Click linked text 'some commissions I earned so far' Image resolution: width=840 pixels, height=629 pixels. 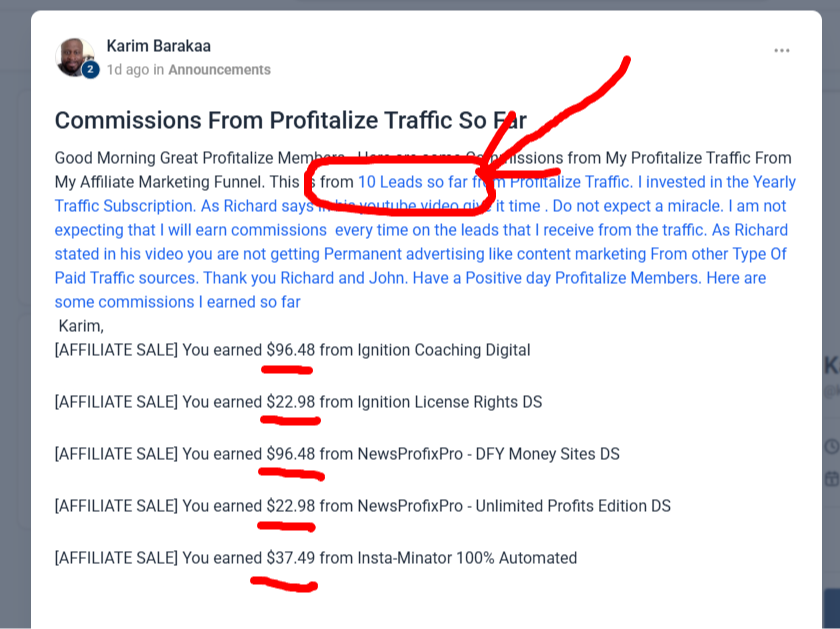[177, 302]
